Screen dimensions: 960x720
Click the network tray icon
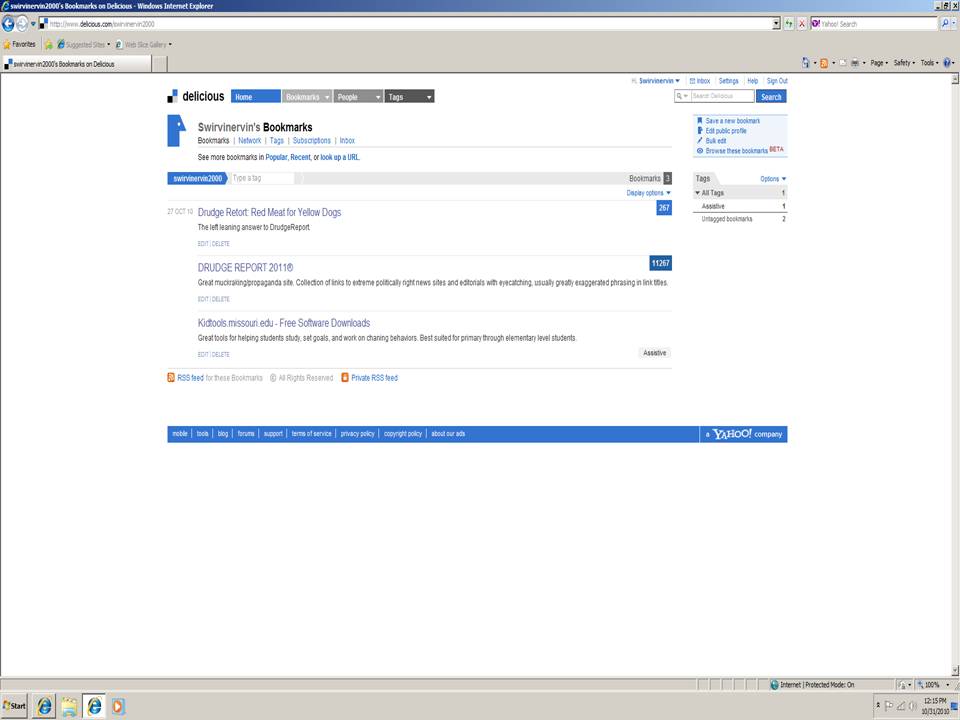pos(901,706)
